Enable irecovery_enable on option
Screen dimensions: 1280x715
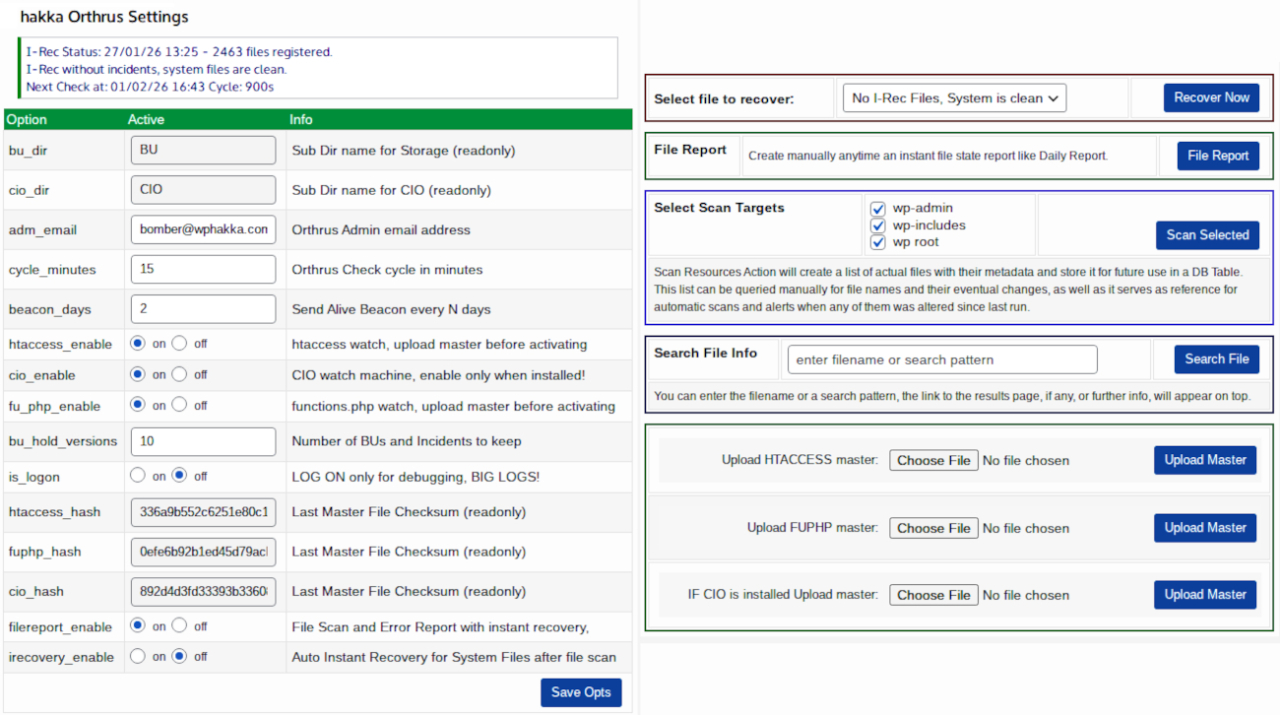(x=138, y=657)
